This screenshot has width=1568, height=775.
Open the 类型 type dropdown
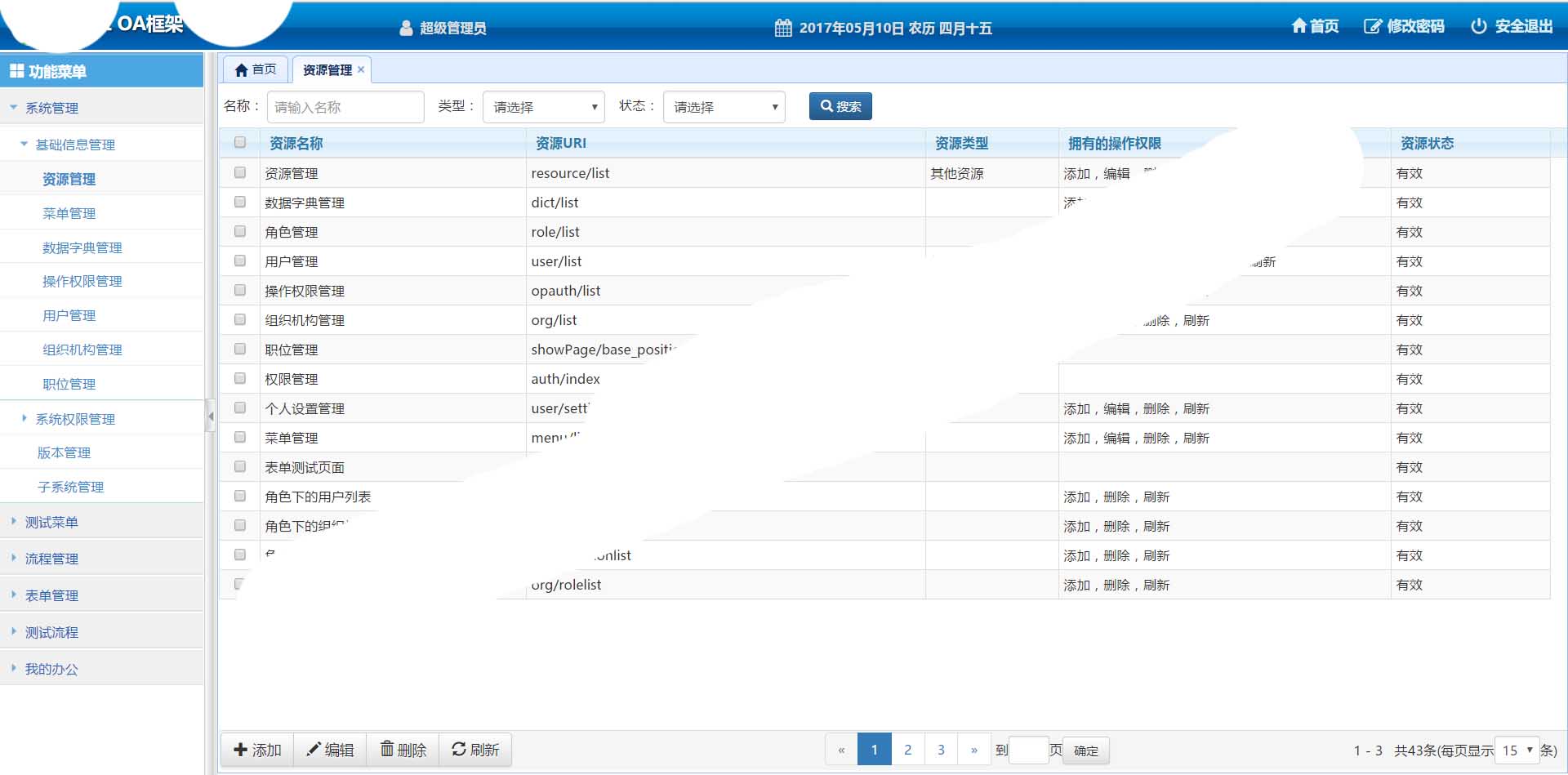[544, 107]
